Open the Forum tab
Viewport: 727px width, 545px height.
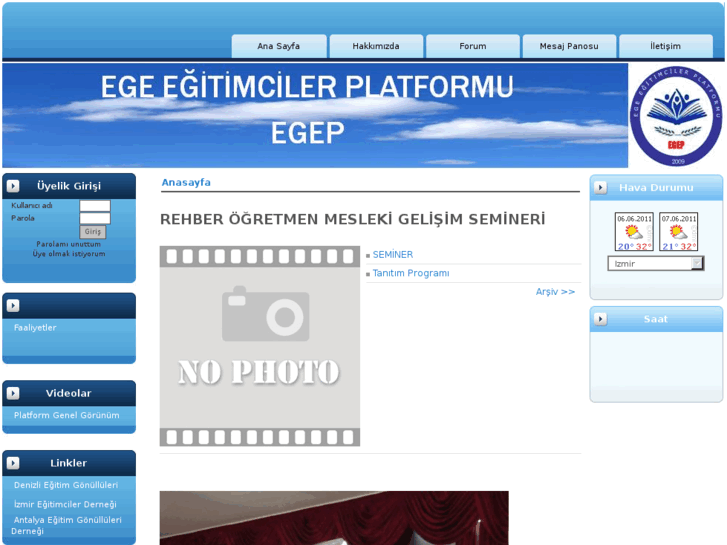(473, 46)
